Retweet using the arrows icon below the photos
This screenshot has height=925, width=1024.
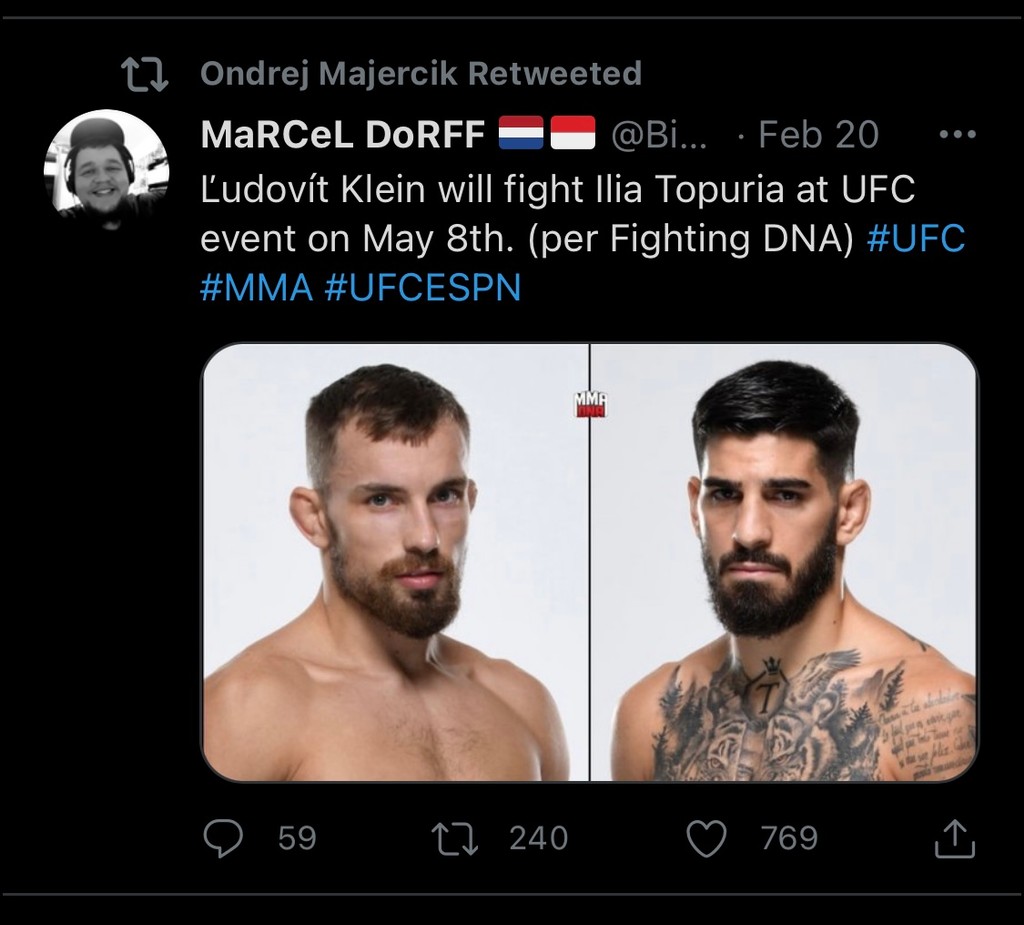[454, 838]
